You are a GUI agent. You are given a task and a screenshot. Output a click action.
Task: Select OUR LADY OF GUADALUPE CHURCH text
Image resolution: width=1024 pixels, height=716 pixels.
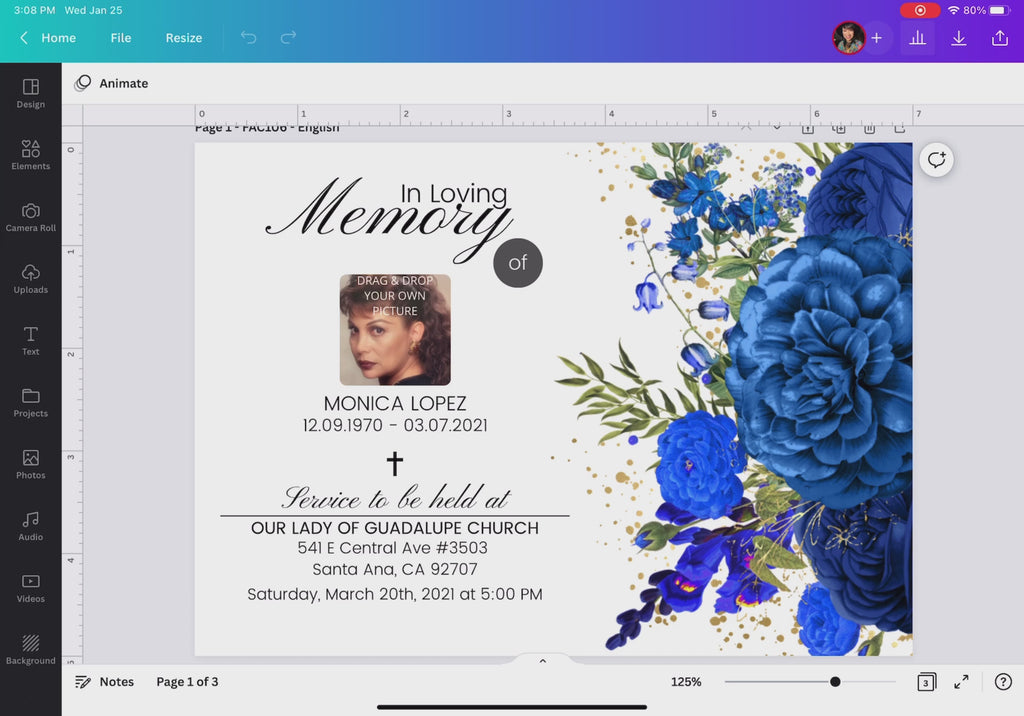395,528
